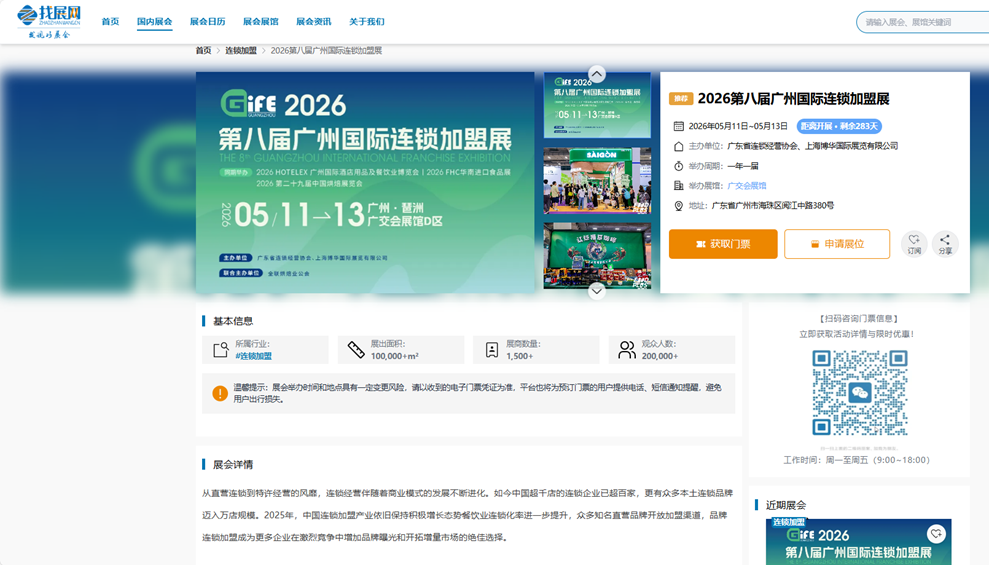
Task: Click the exhibitor icon next to 展商数量
Action: (492, 350)
